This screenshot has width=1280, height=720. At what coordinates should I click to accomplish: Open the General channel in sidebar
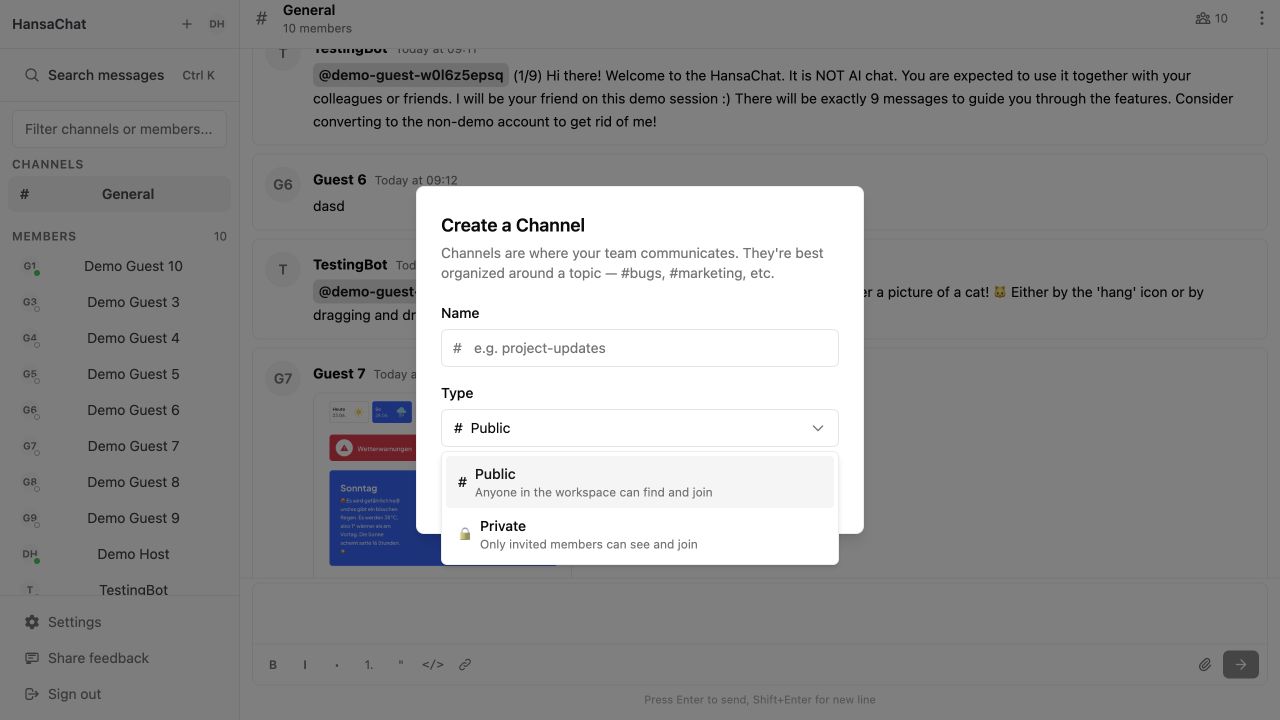click(119, 194)
